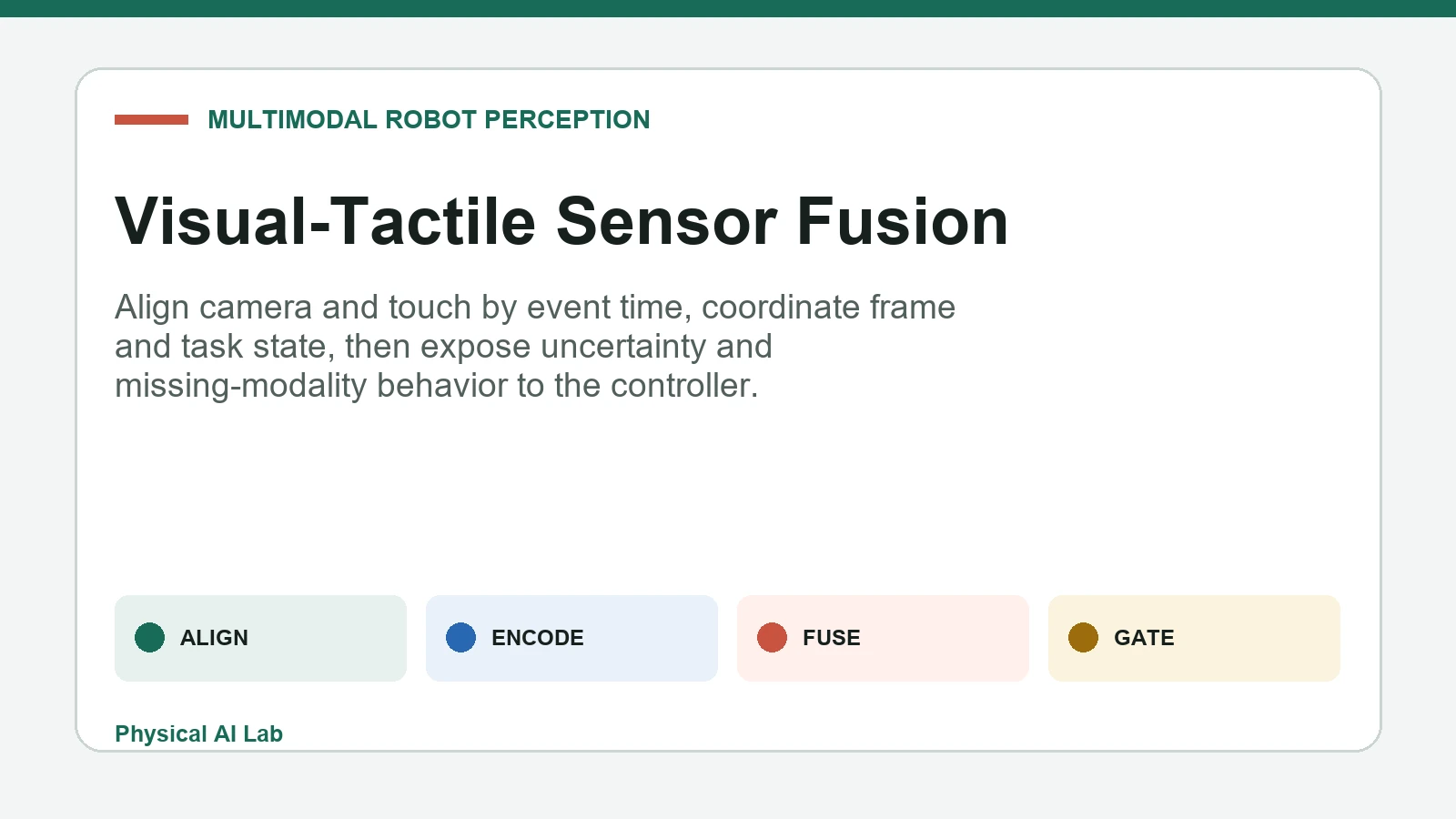Click the subtitle paragraph about aligning camera and touch
The height and width of the screenshot is (819, 1456).
tap(535, 347)
